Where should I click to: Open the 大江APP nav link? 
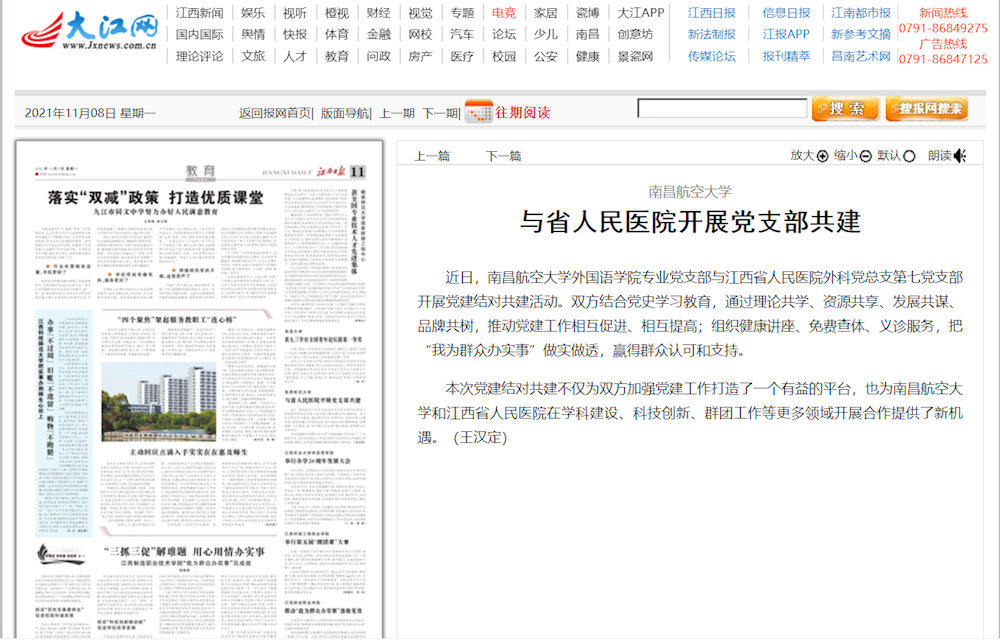pos(640,13)
